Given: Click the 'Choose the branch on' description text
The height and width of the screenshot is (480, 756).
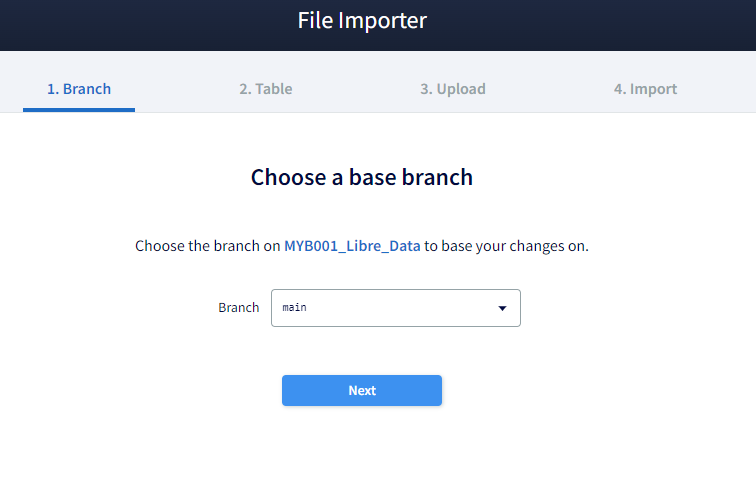Looking at the screenshot, I should click(207, 246).
